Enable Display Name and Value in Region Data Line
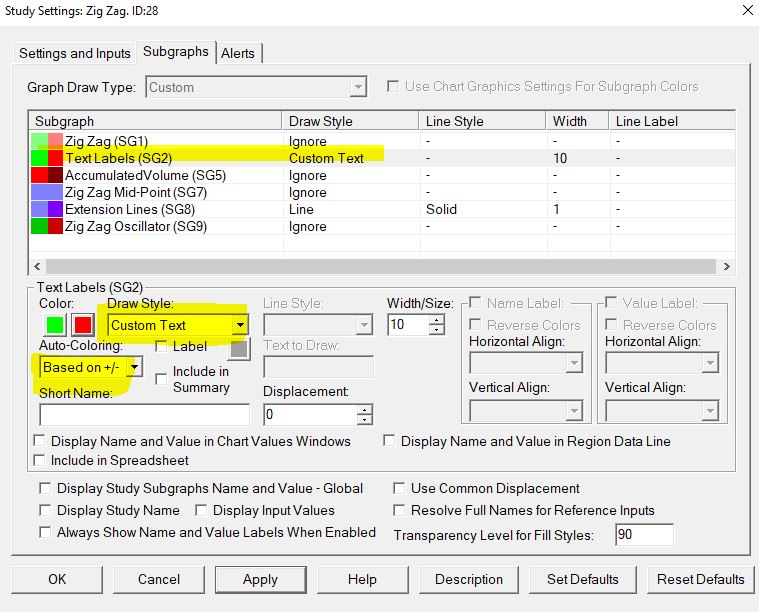 tap(389, 441)
